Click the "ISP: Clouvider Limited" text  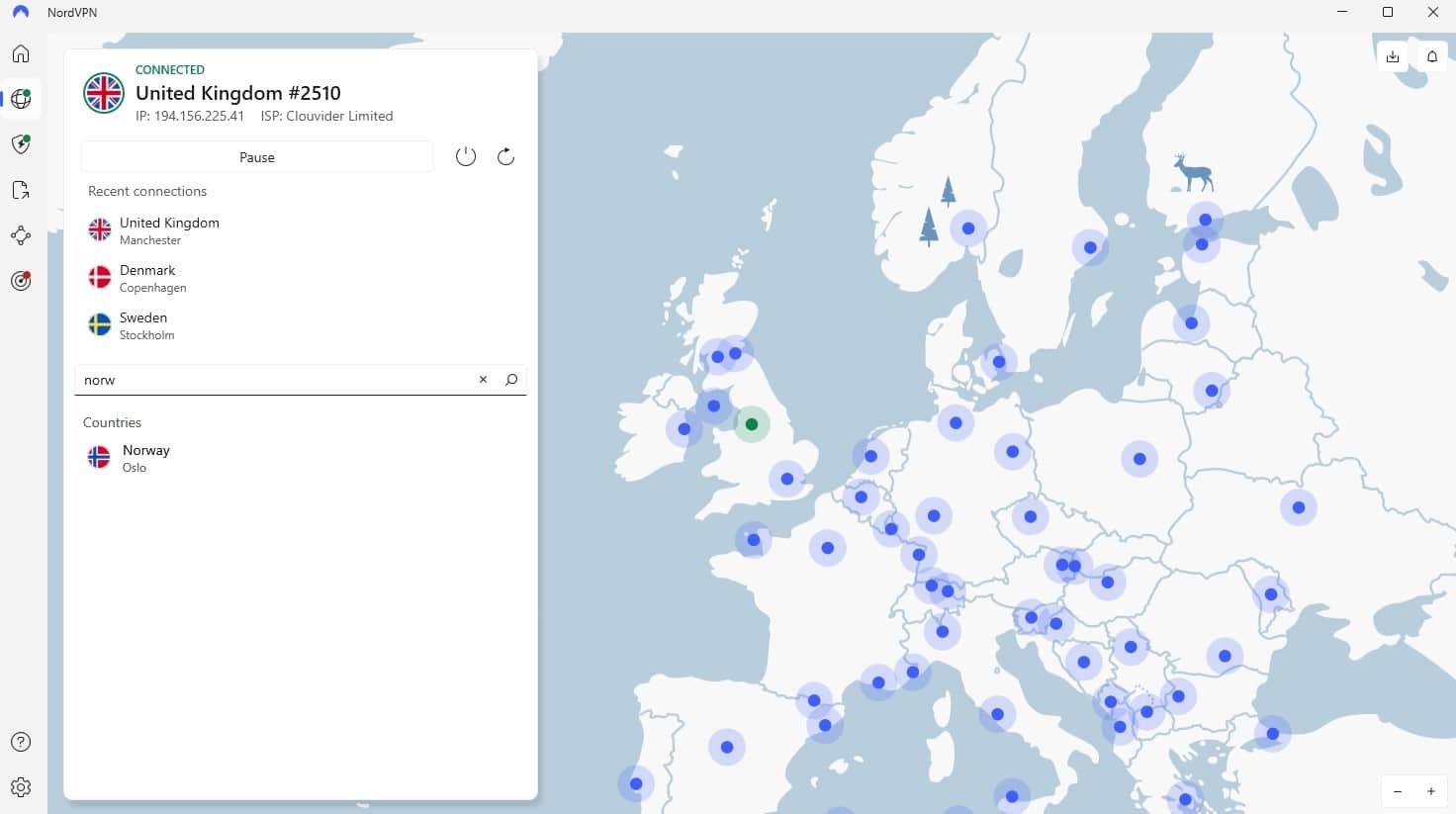tap(326, 116)
